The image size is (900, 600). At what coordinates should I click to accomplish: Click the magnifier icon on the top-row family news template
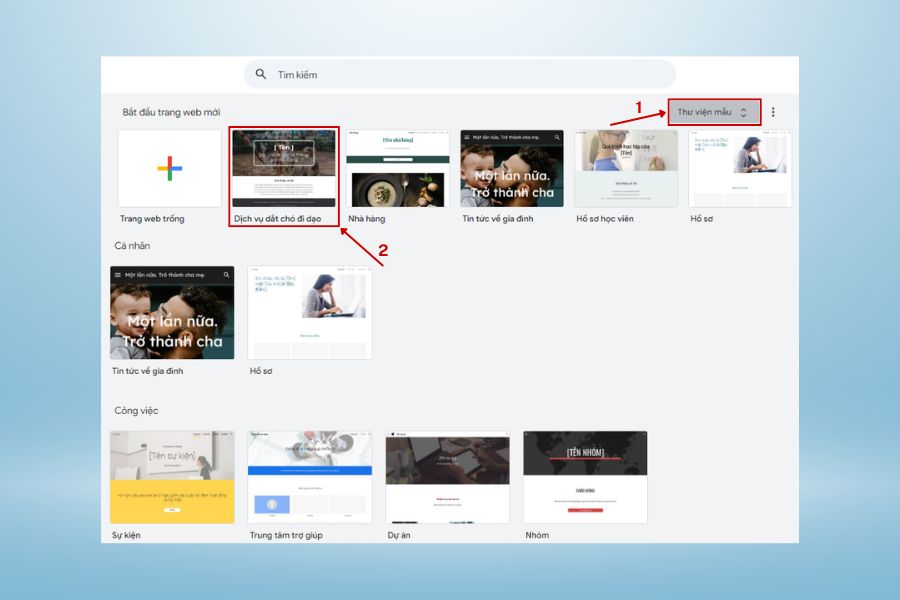tap(558, 136)
